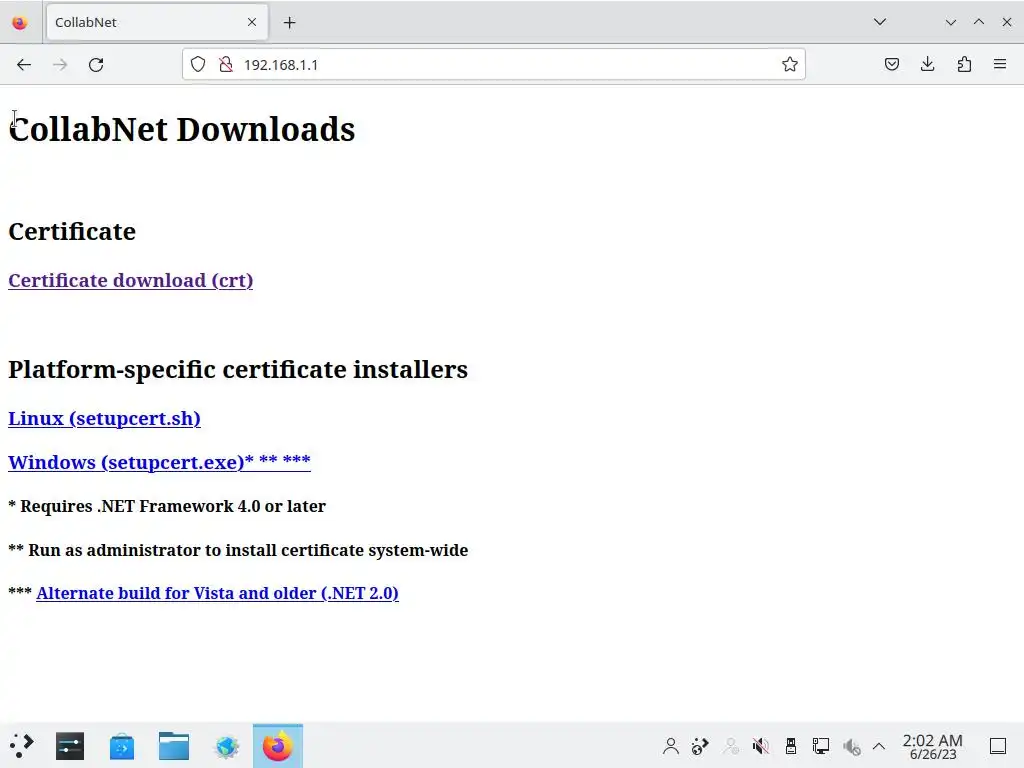The height and width of the screenshot is (768, 1024).
Task: Open the Windows (setupcert.exe) link
Action: click(159, 462)
